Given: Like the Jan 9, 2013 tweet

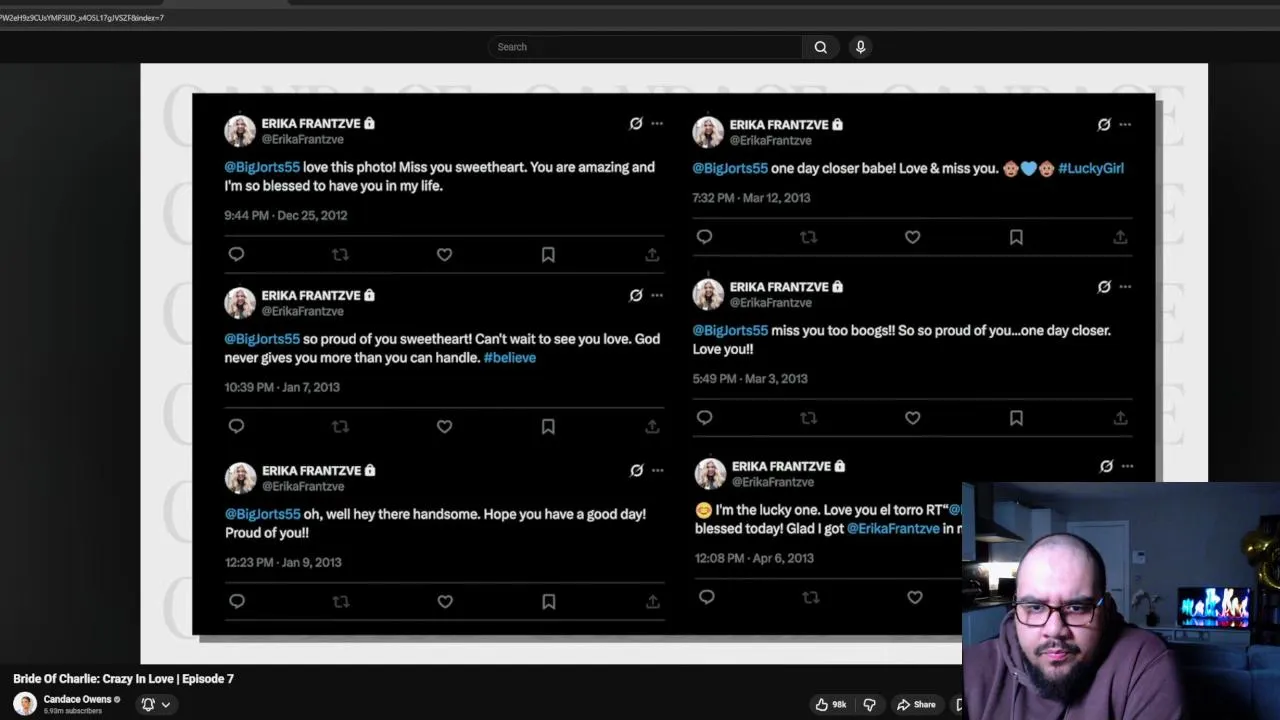Looking at the screenshot, I should point(445,601).
